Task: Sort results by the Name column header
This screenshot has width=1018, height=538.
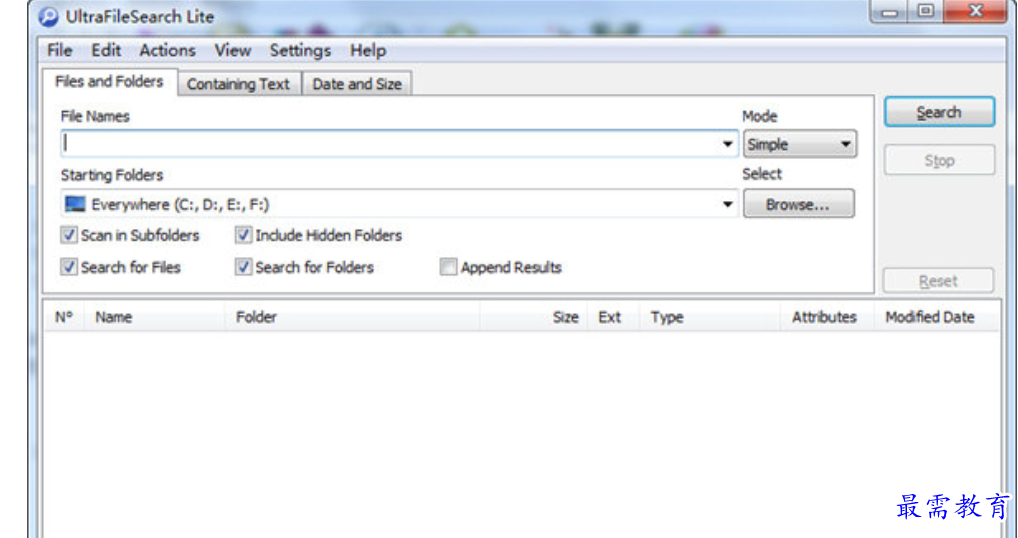Action: pos(156,317)
